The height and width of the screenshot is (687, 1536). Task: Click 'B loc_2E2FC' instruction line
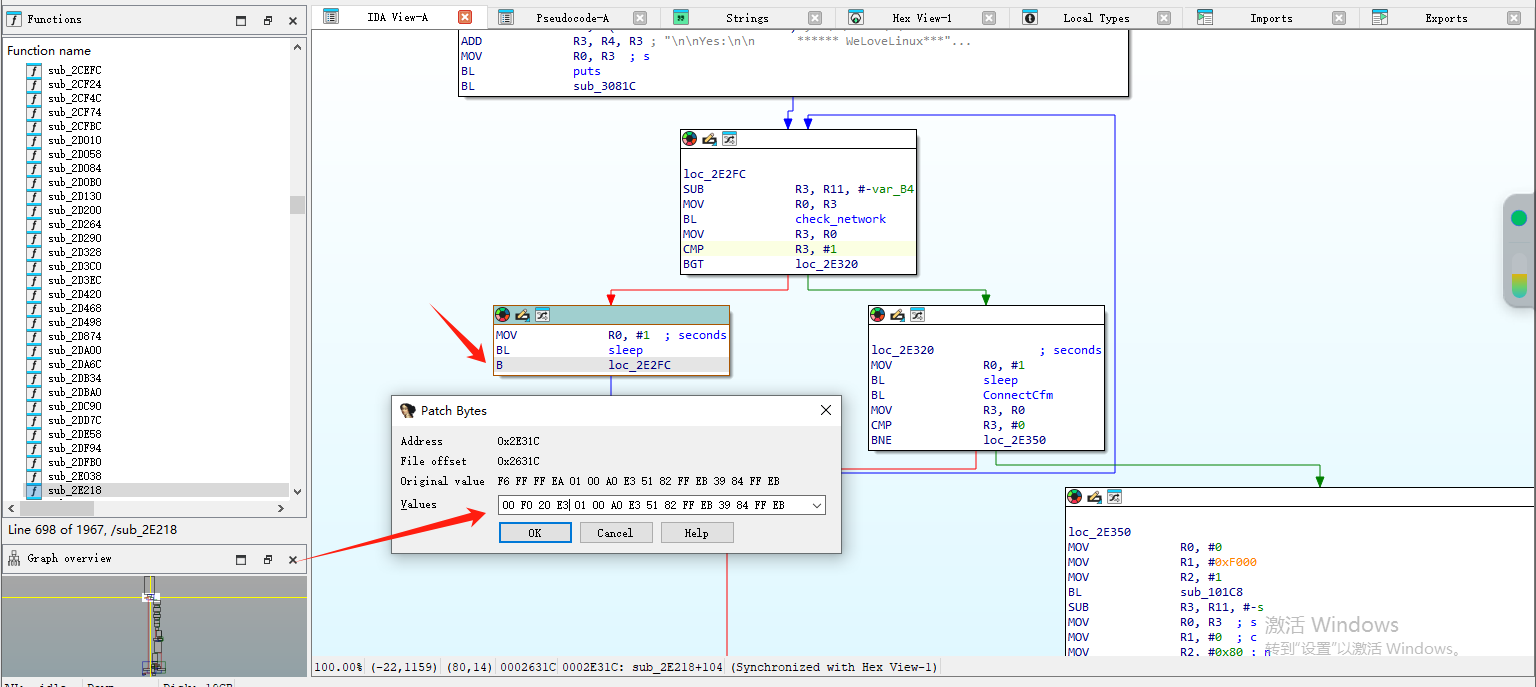611,365
